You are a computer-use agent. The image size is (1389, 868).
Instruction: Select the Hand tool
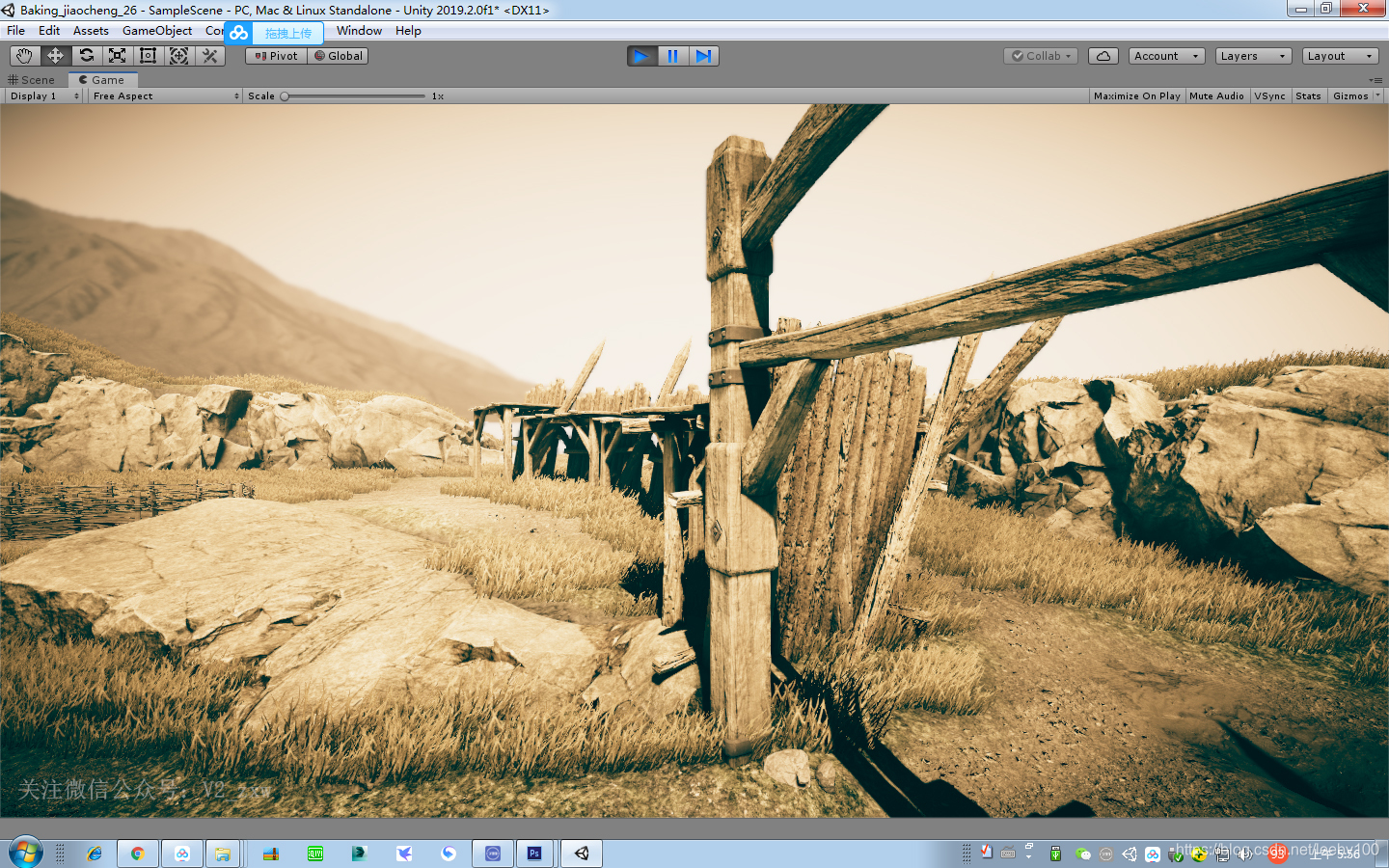(x=24, y=56)
